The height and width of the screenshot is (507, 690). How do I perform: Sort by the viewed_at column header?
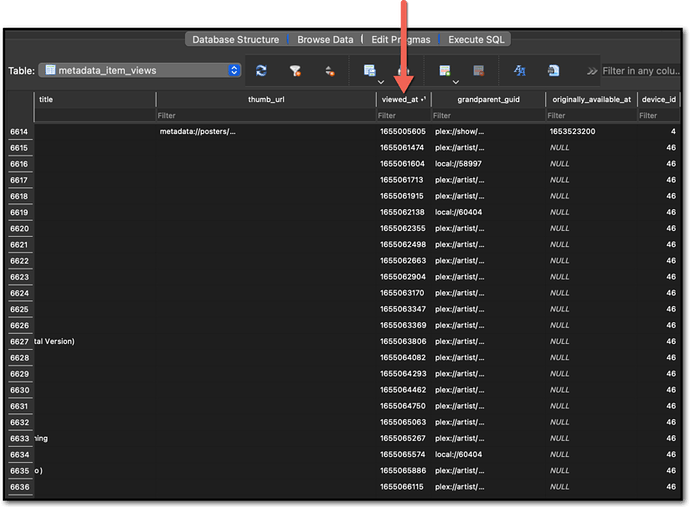point(404,99)
